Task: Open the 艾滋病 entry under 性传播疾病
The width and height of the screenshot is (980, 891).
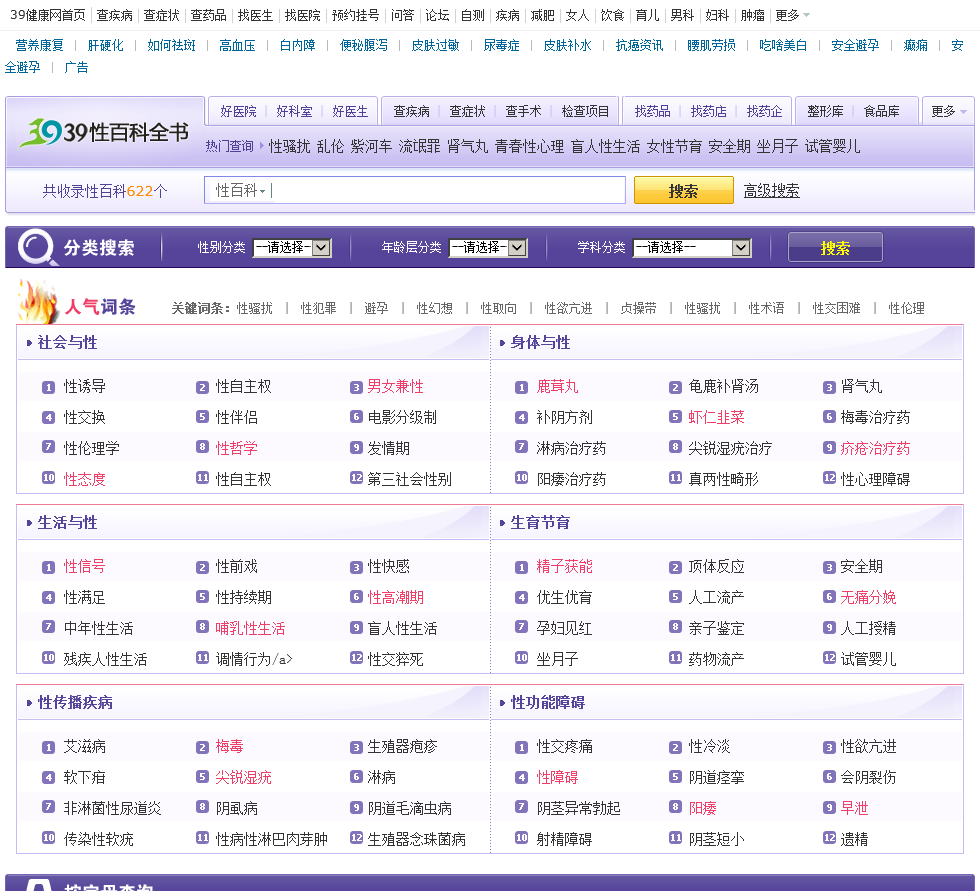Action: click(x=85, y=747)
